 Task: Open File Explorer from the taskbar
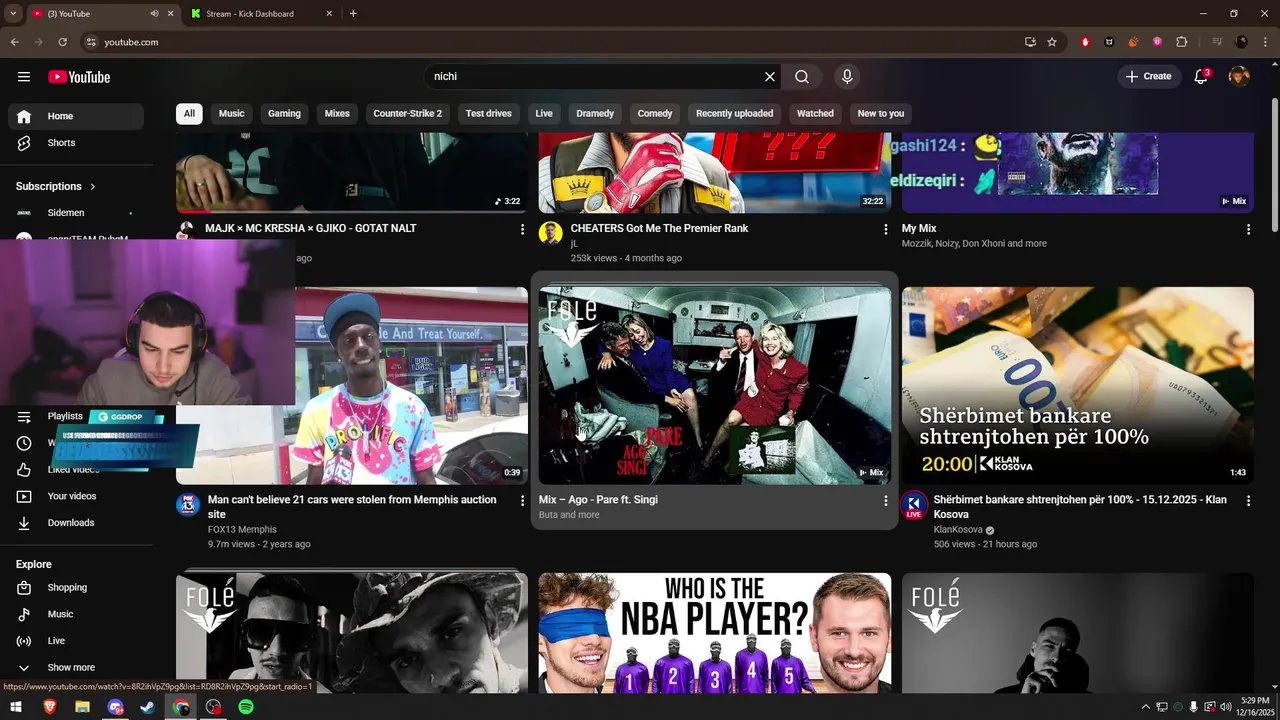click(x=82, y=707)
